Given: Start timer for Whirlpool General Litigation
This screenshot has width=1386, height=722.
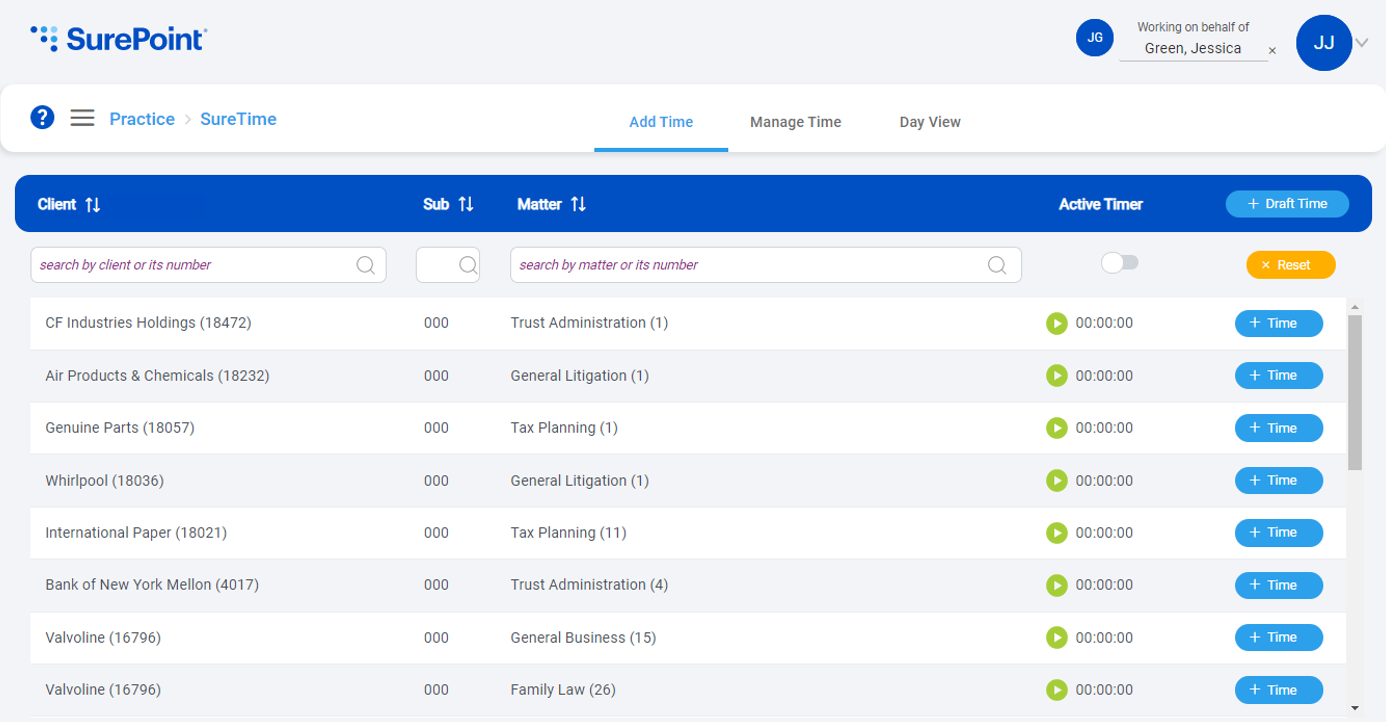Looking at the screenshot, I should point(1056,481).
